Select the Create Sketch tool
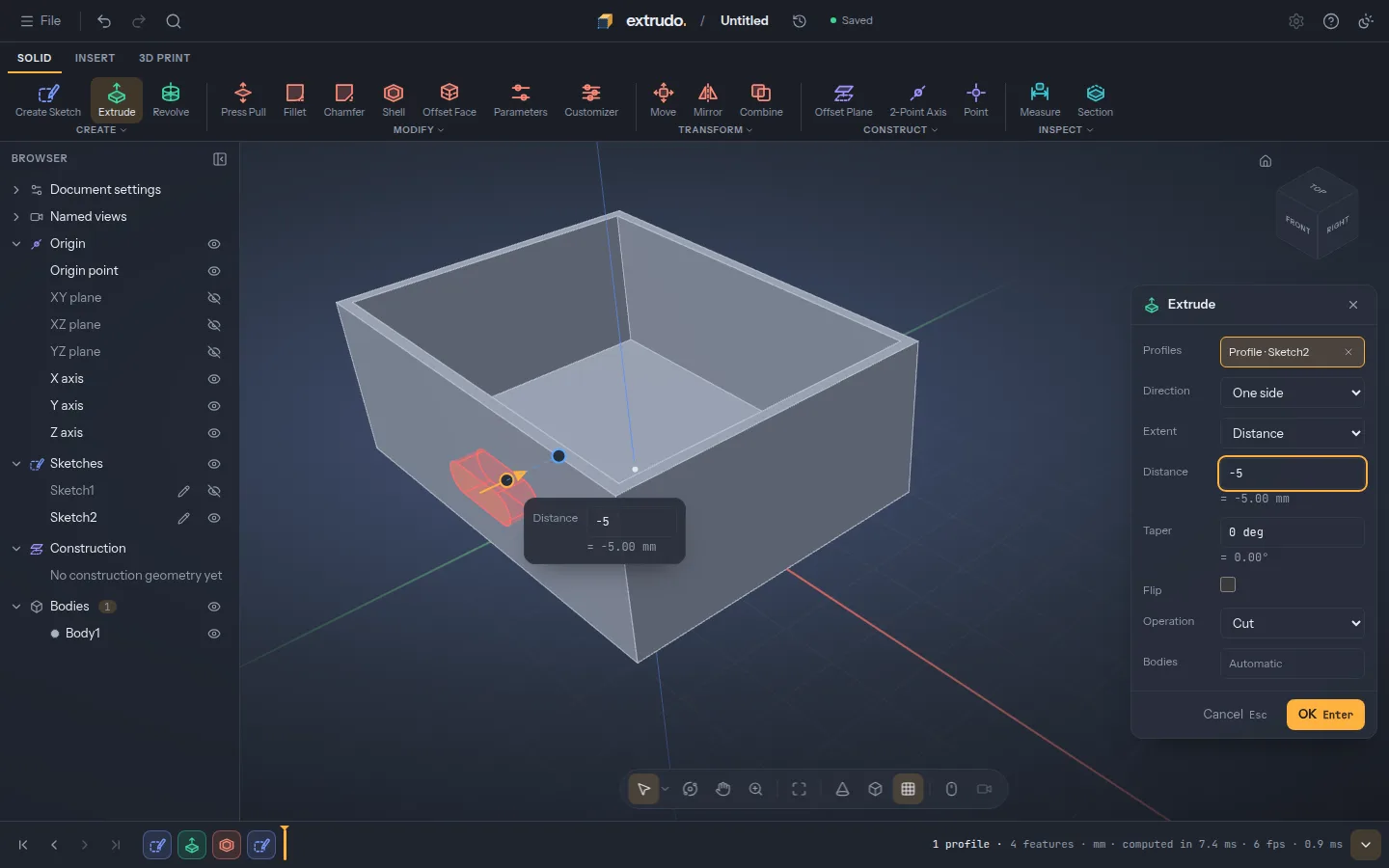 48,100
